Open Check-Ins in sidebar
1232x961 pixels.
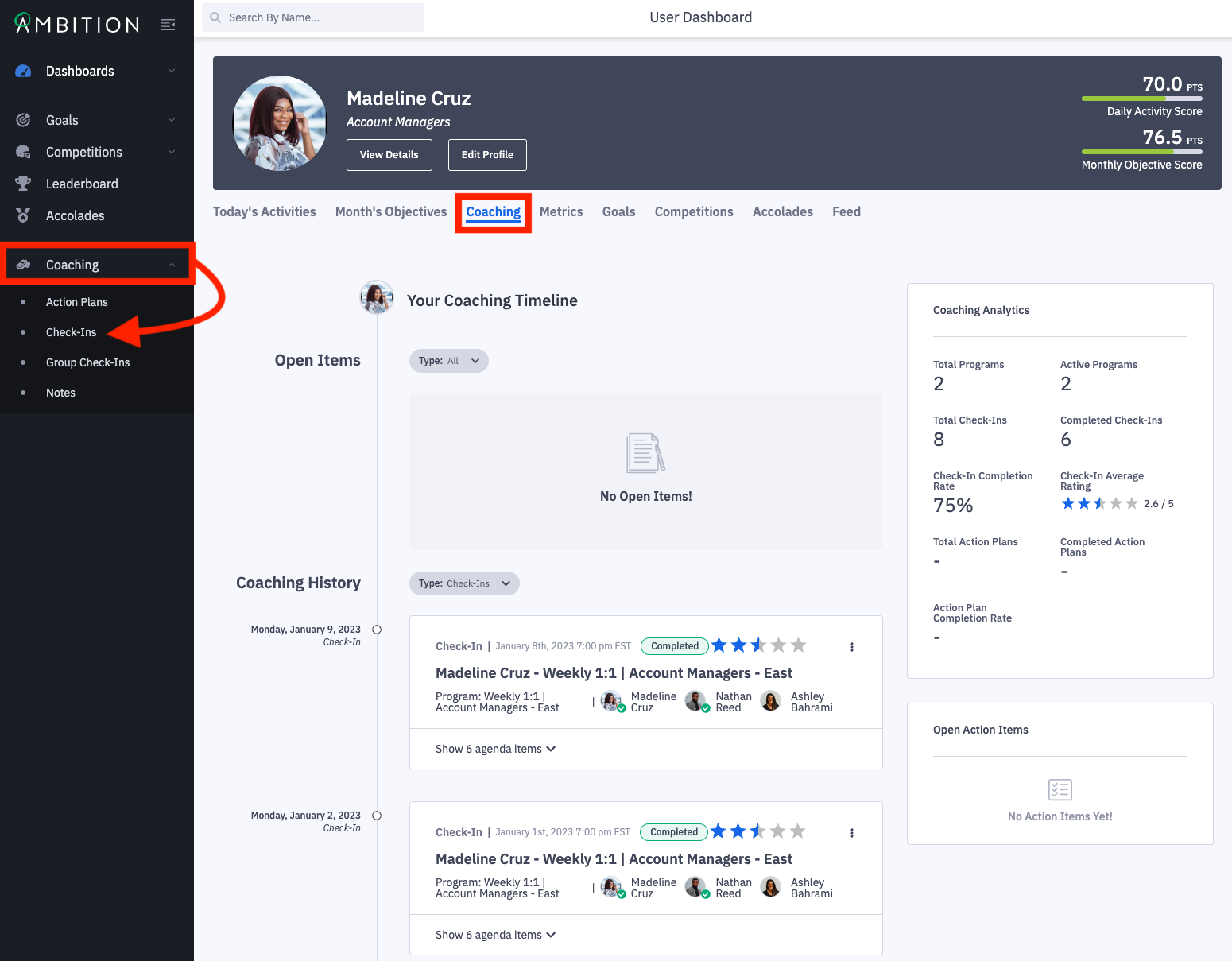point(72,332)
